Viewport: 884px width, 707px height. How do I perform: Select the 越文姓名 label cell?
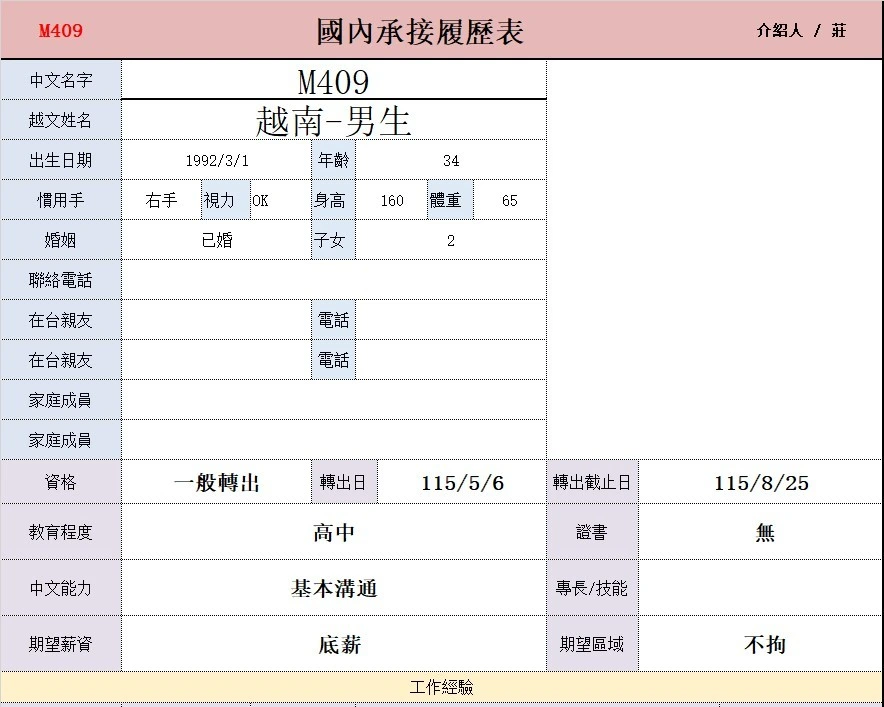click(61, 120)
